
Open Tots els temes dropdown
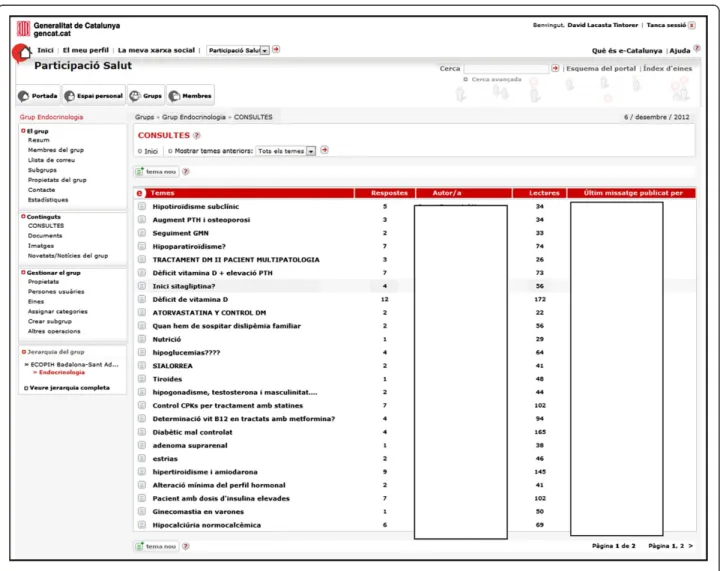coord(285,151)
